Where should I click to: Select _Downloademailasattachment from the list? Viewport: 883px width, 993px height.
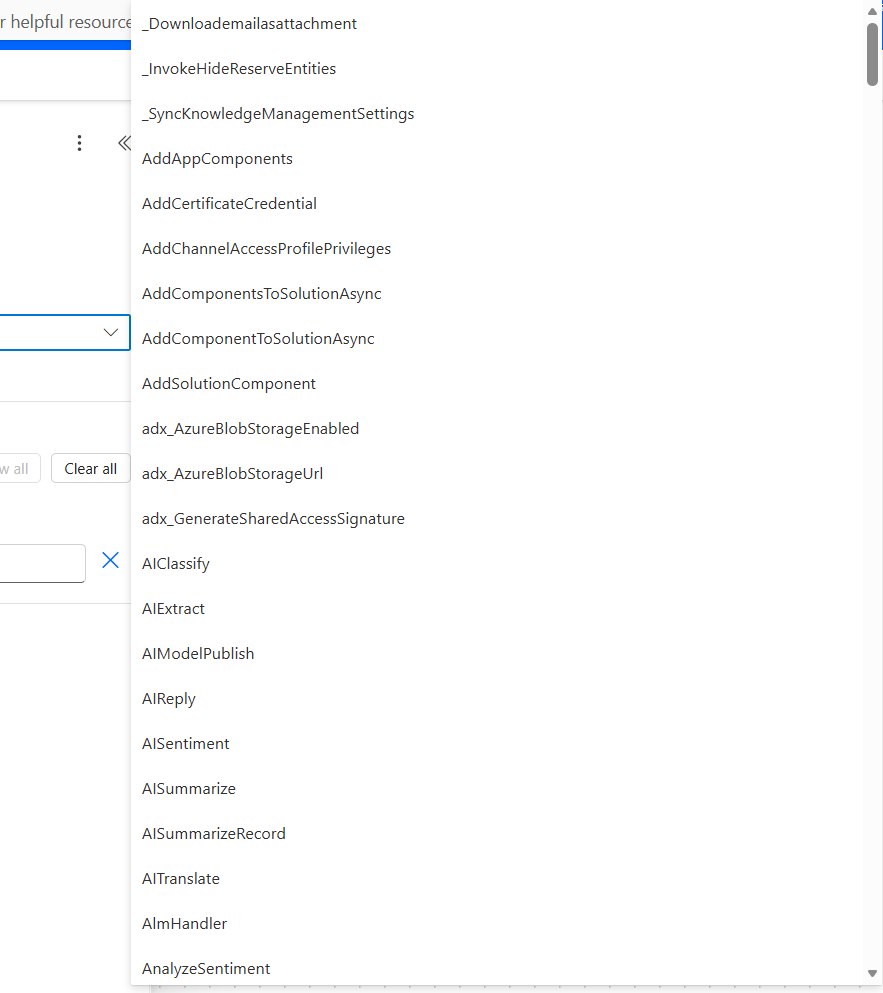coord(249,24)
